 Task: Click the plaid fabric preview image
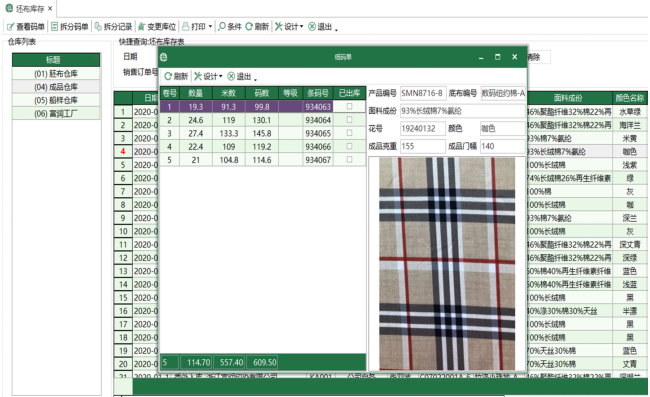[x=447, y=264]
